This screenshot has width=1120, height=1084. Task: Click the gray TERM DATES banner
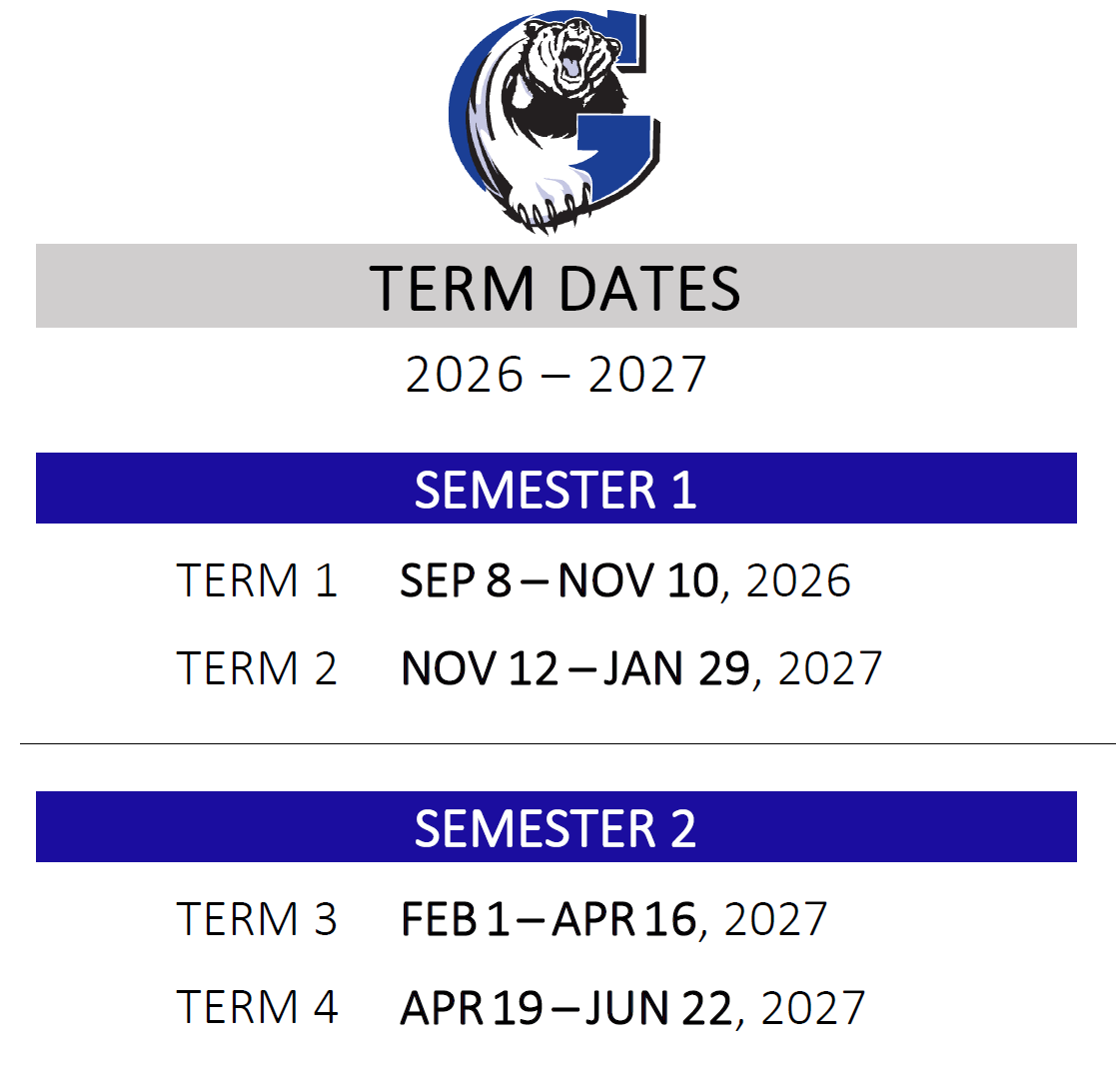click(x=556, y=286)
